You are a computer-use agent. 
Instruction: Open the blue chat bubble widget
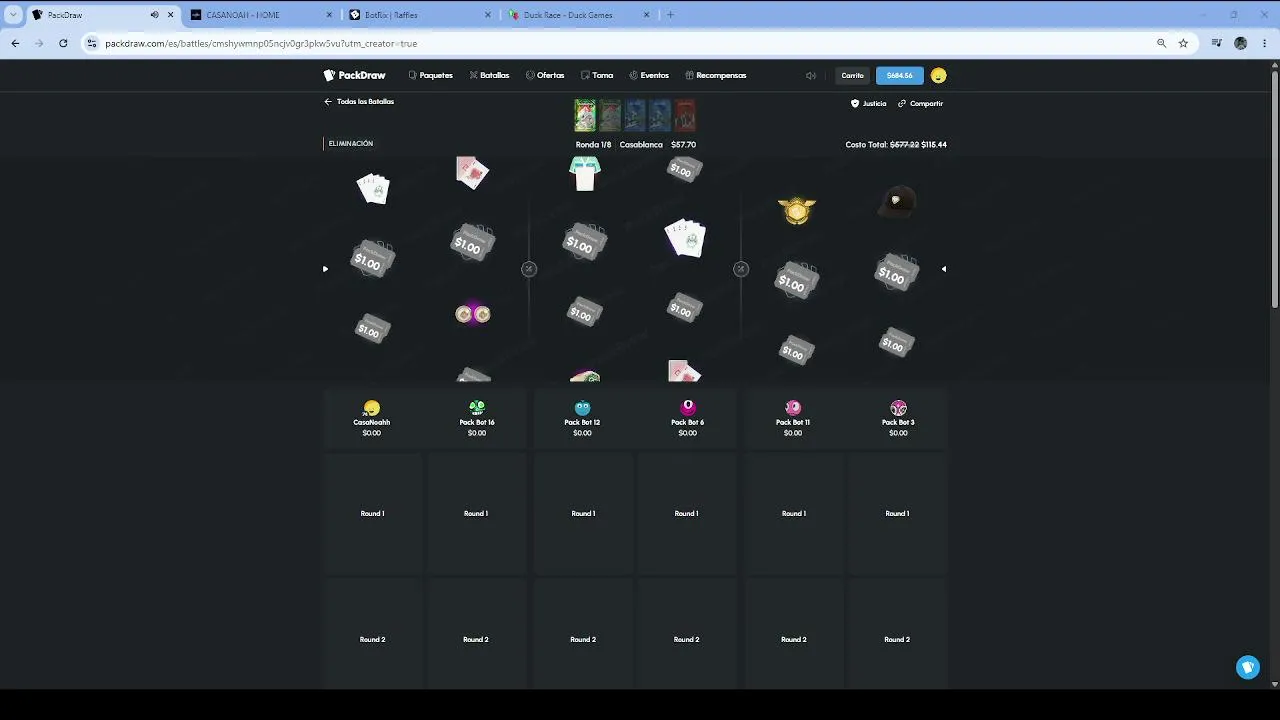point(1248,667)
